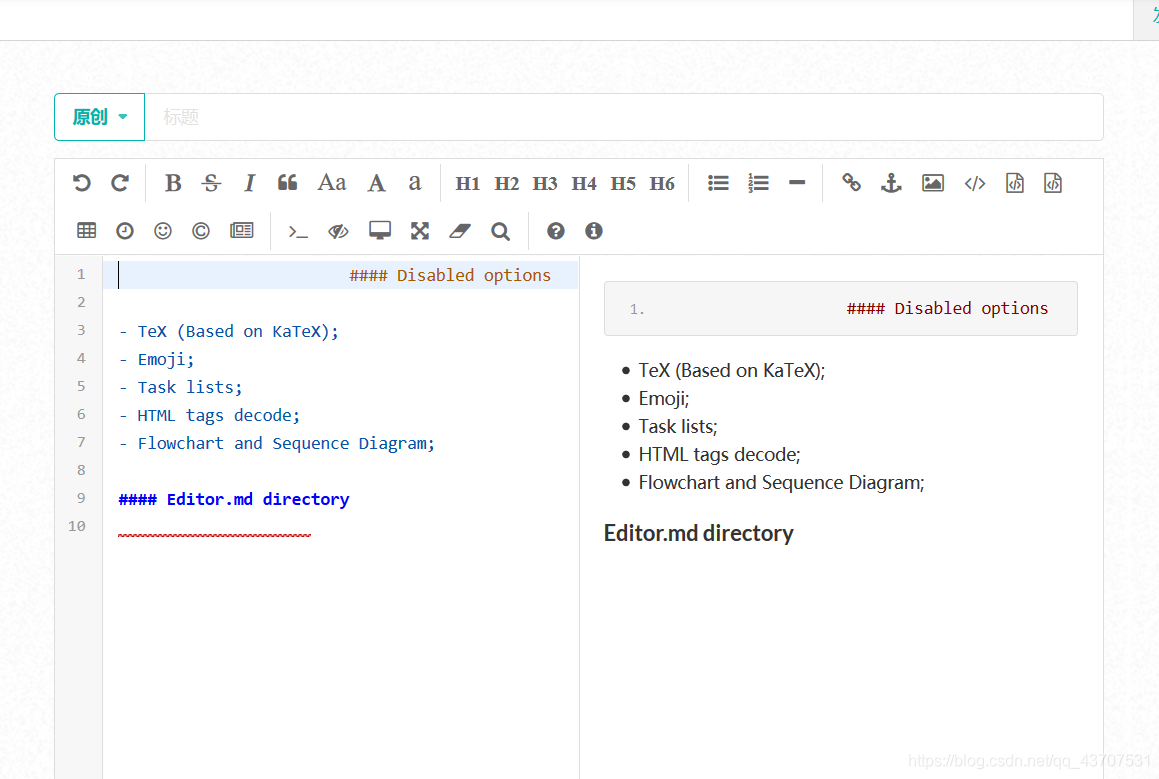Image resolution: width=1159 pixels, height=779 pixels.
Task: Click preview heading 'Editor.md directory'
Action: pyautogui.click(x=699, y=533)
